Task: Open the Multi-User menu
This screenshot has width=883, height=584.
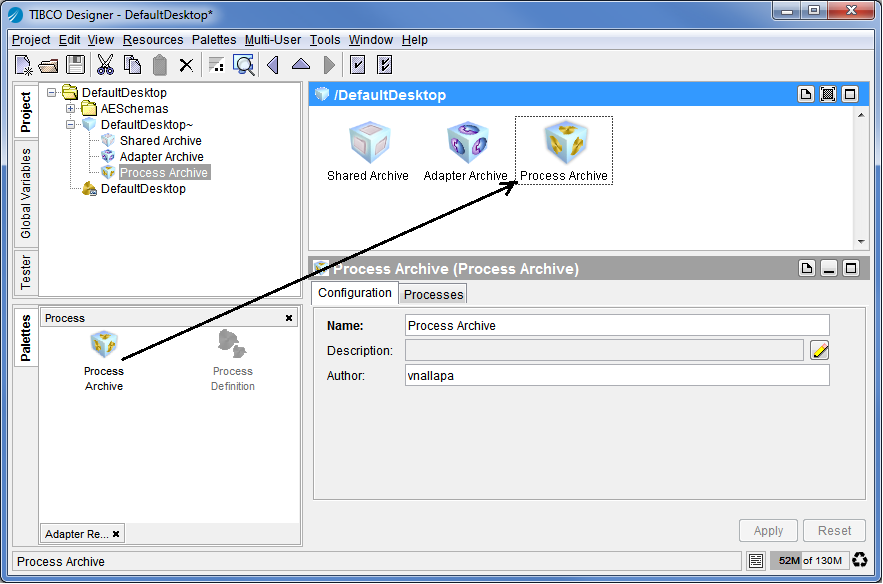Action: (273, 40)
